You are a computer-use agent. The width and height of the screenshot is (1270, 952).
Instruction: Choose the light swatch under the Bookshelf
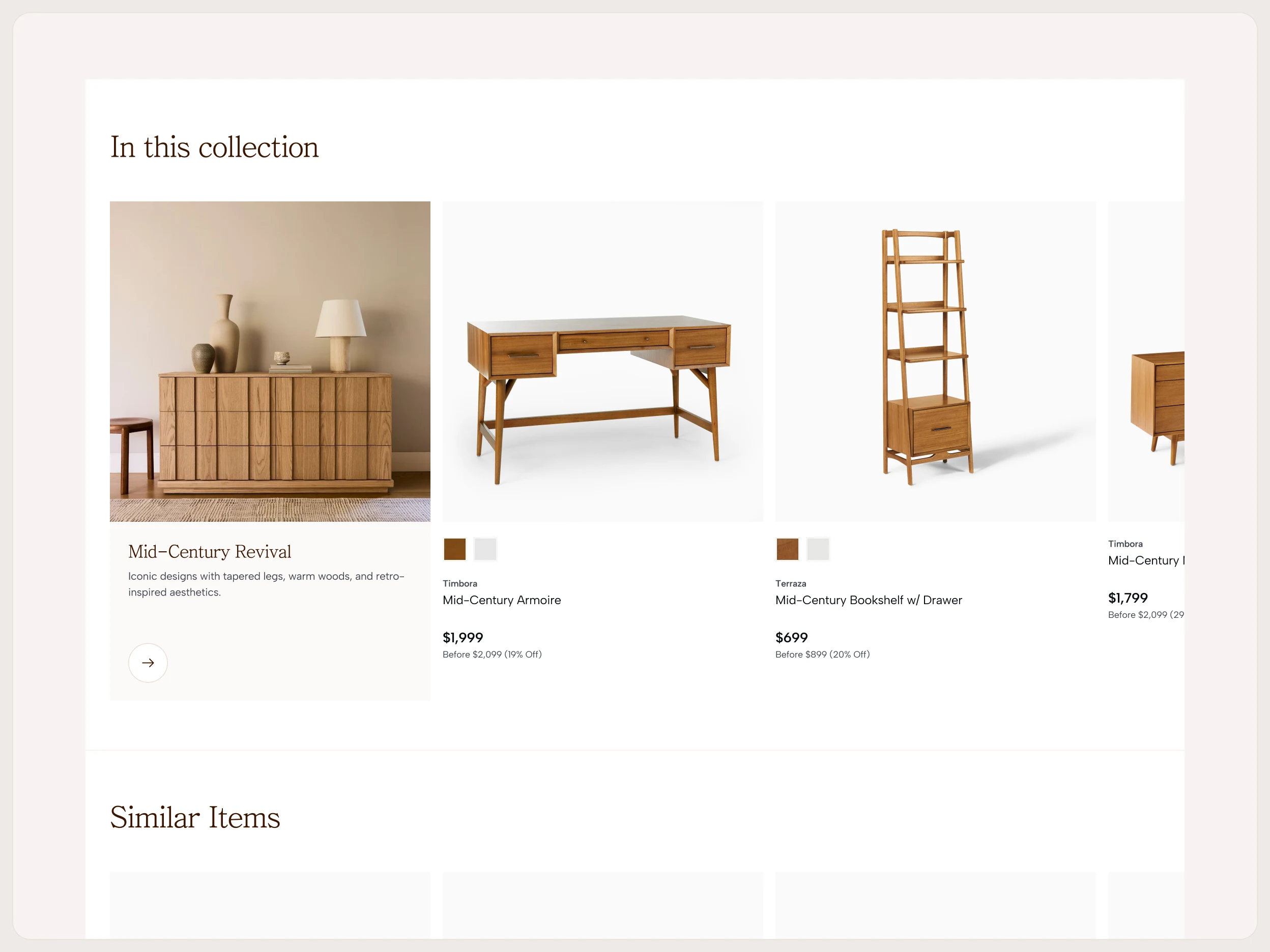click(x=818, y=549)
